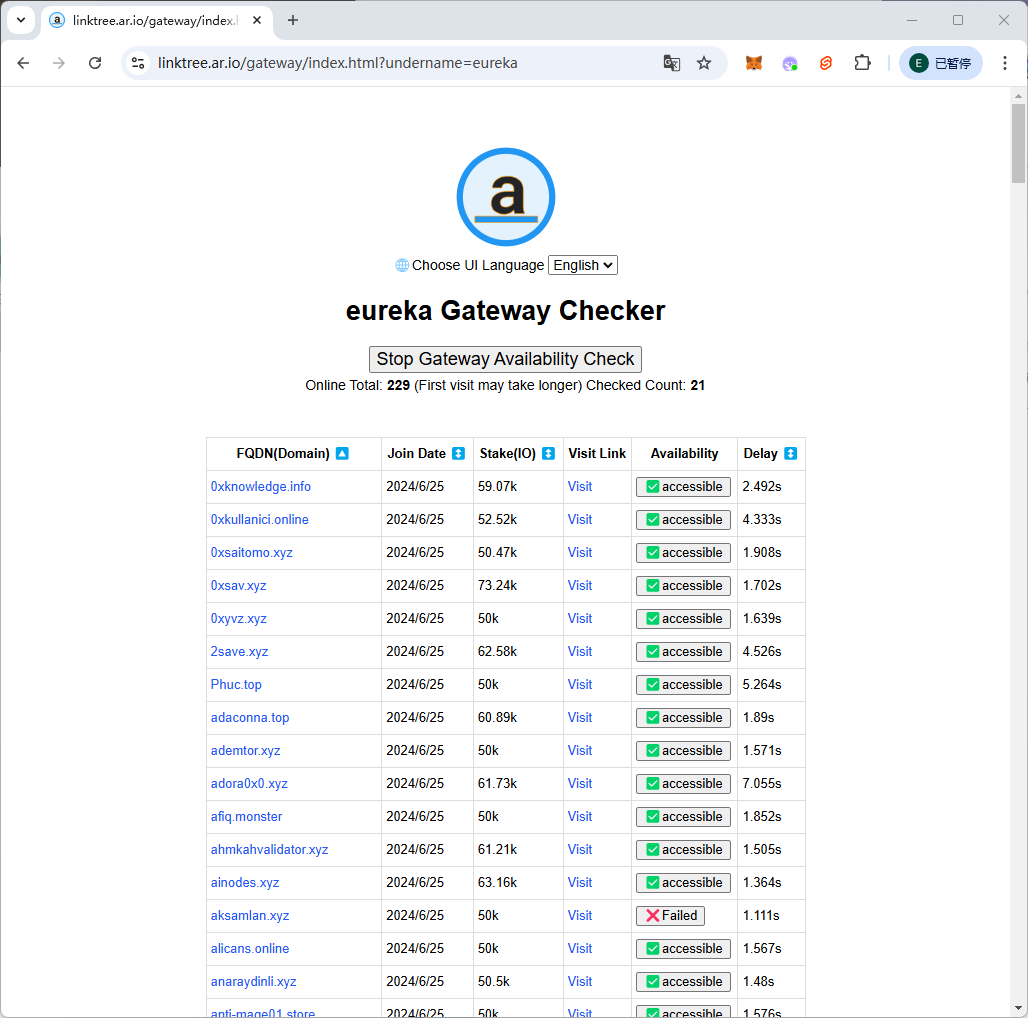1028x1018 pixels.
Task: Sort by FQDN(Domain) column icon
Action: coord(342,454)
